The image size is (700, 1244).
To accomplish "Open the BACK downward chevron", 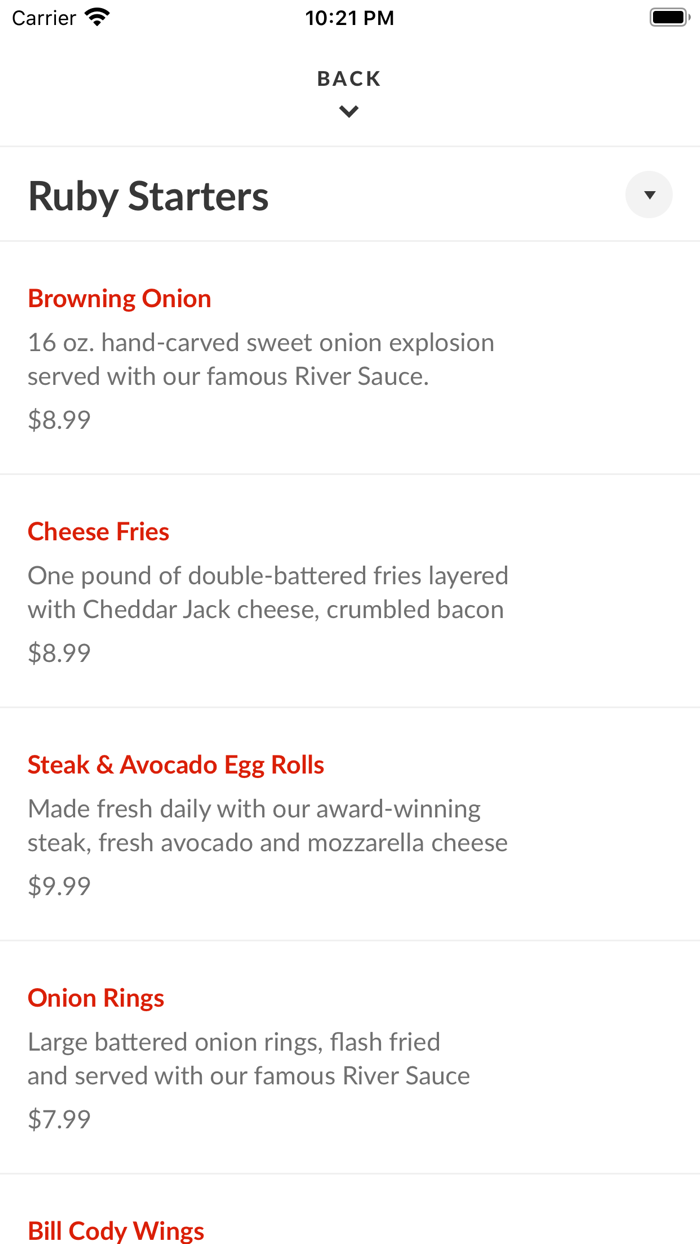I will tap(349, 111).
